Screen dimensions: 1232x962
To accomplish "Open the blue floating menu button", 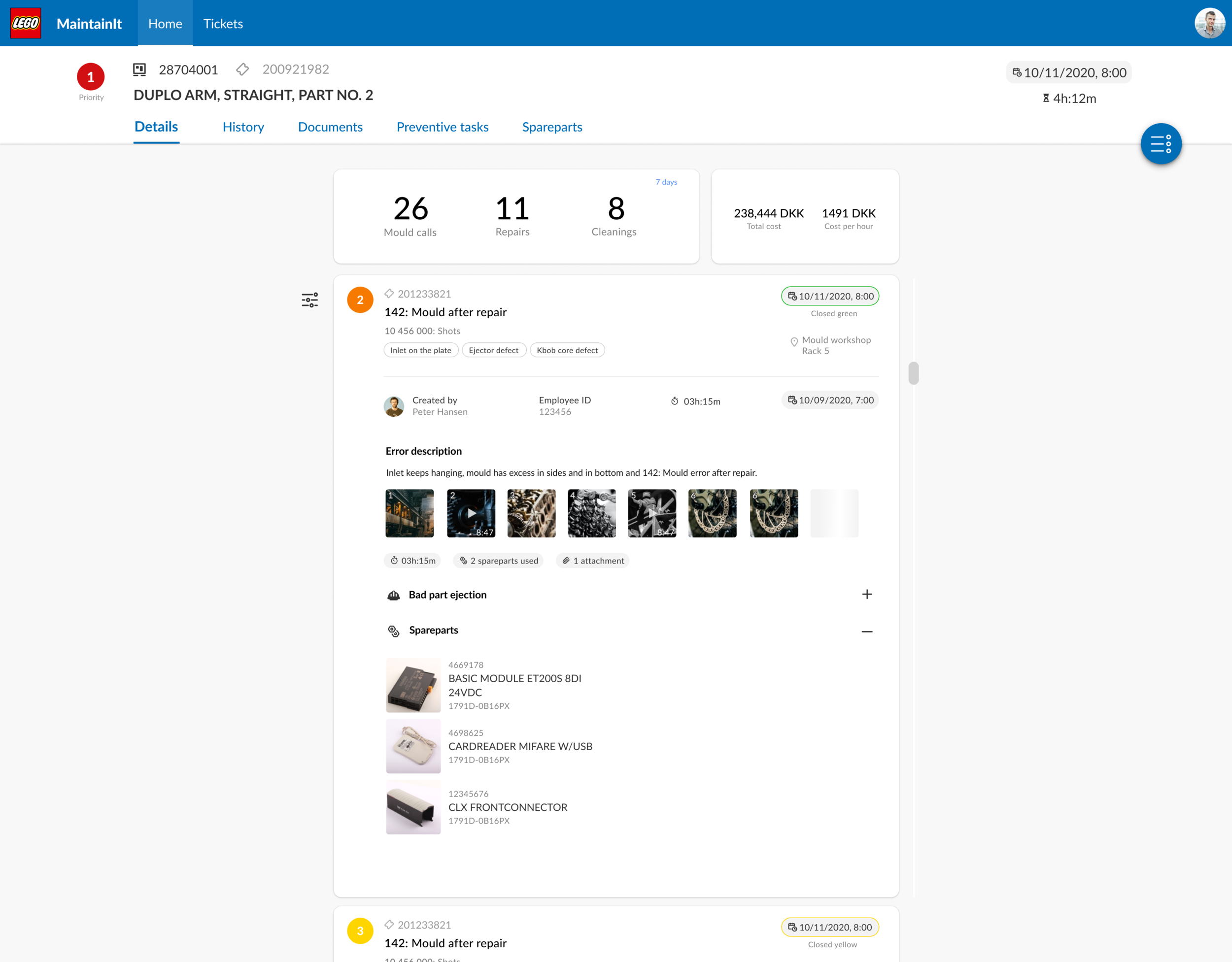I will [1161, 144].
